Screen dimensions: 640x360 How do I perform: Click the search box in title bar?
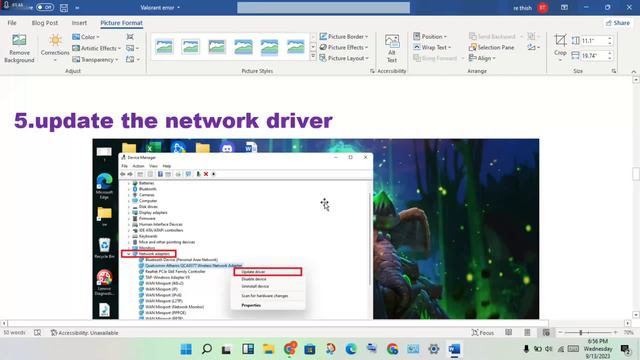coord(323,8)
